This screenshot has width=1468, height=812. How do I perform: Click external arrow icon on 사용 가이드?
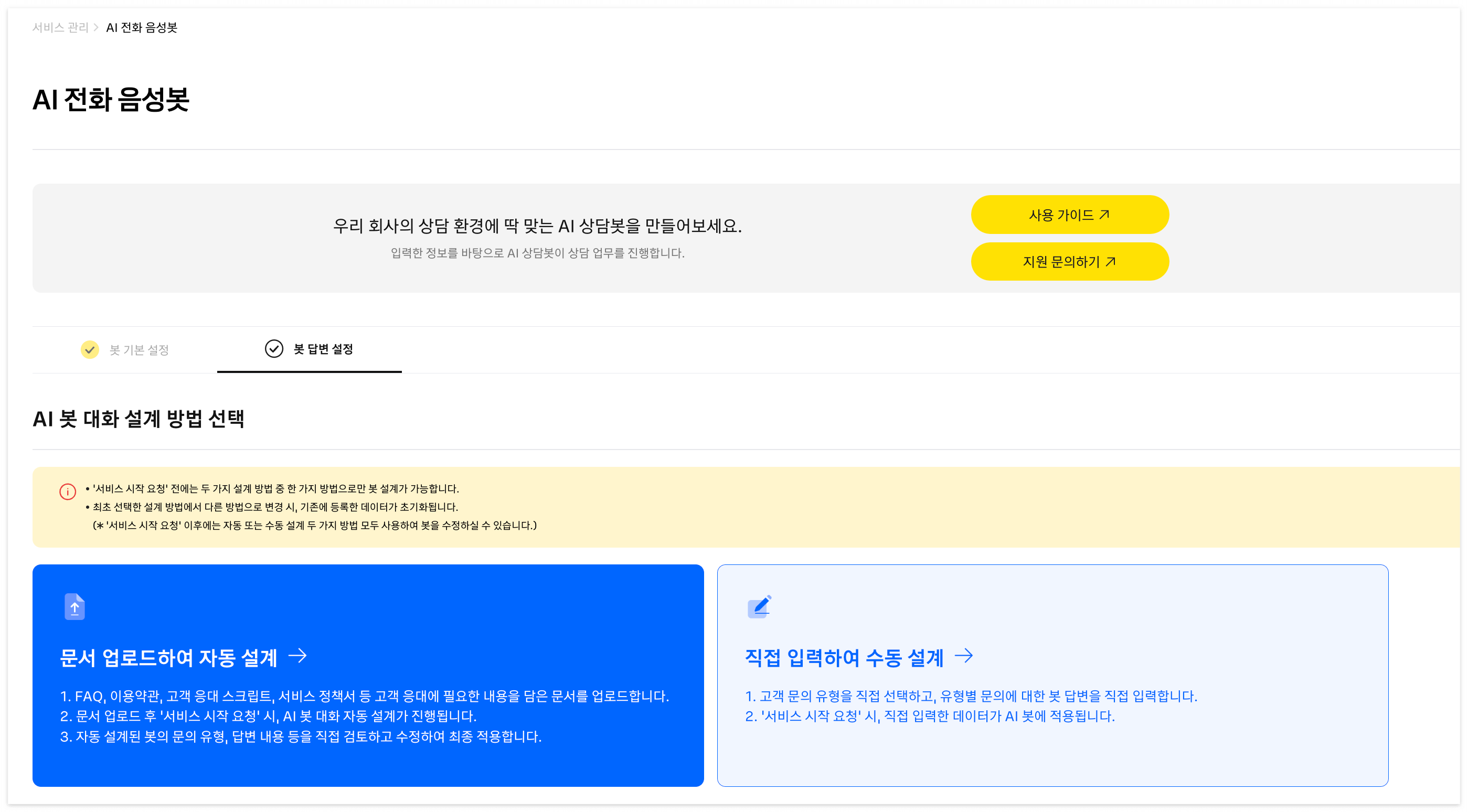tap(1104, 214)
